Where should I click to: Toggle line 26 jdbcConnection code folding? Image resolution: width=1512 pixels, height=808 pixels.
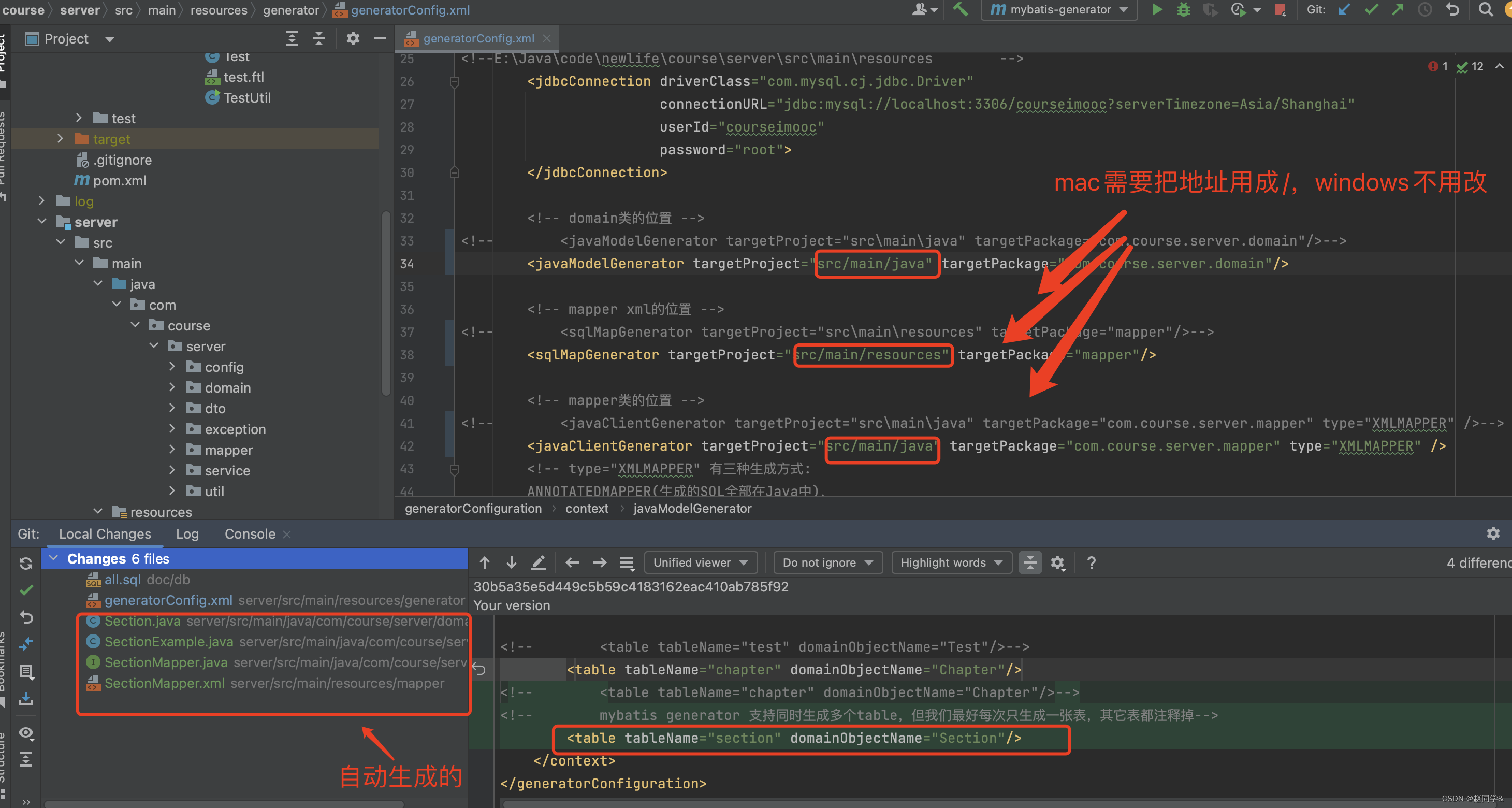click(454, 82)
